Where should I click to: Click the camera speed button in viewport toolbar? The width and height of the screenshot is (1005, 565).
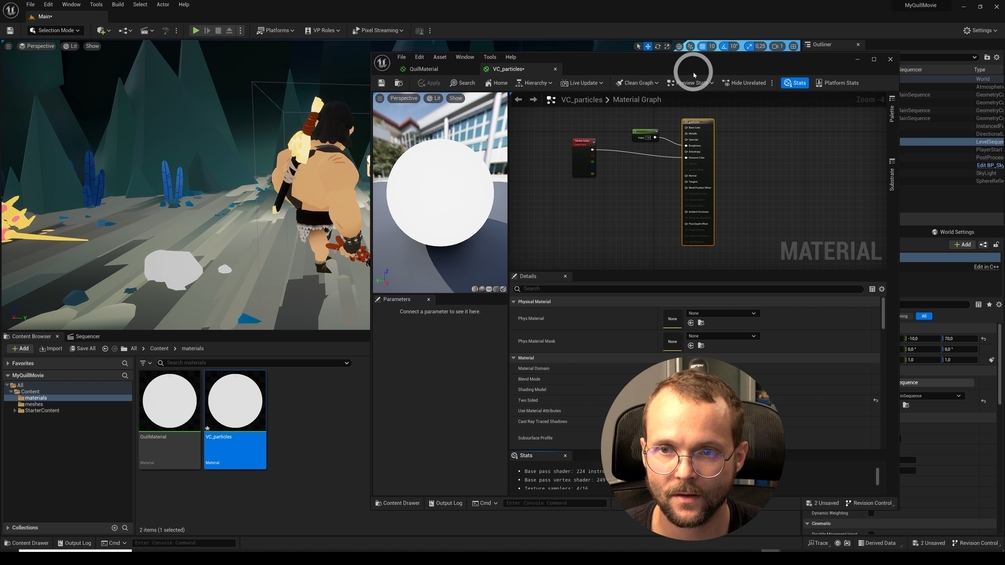(x=777, y=46)
